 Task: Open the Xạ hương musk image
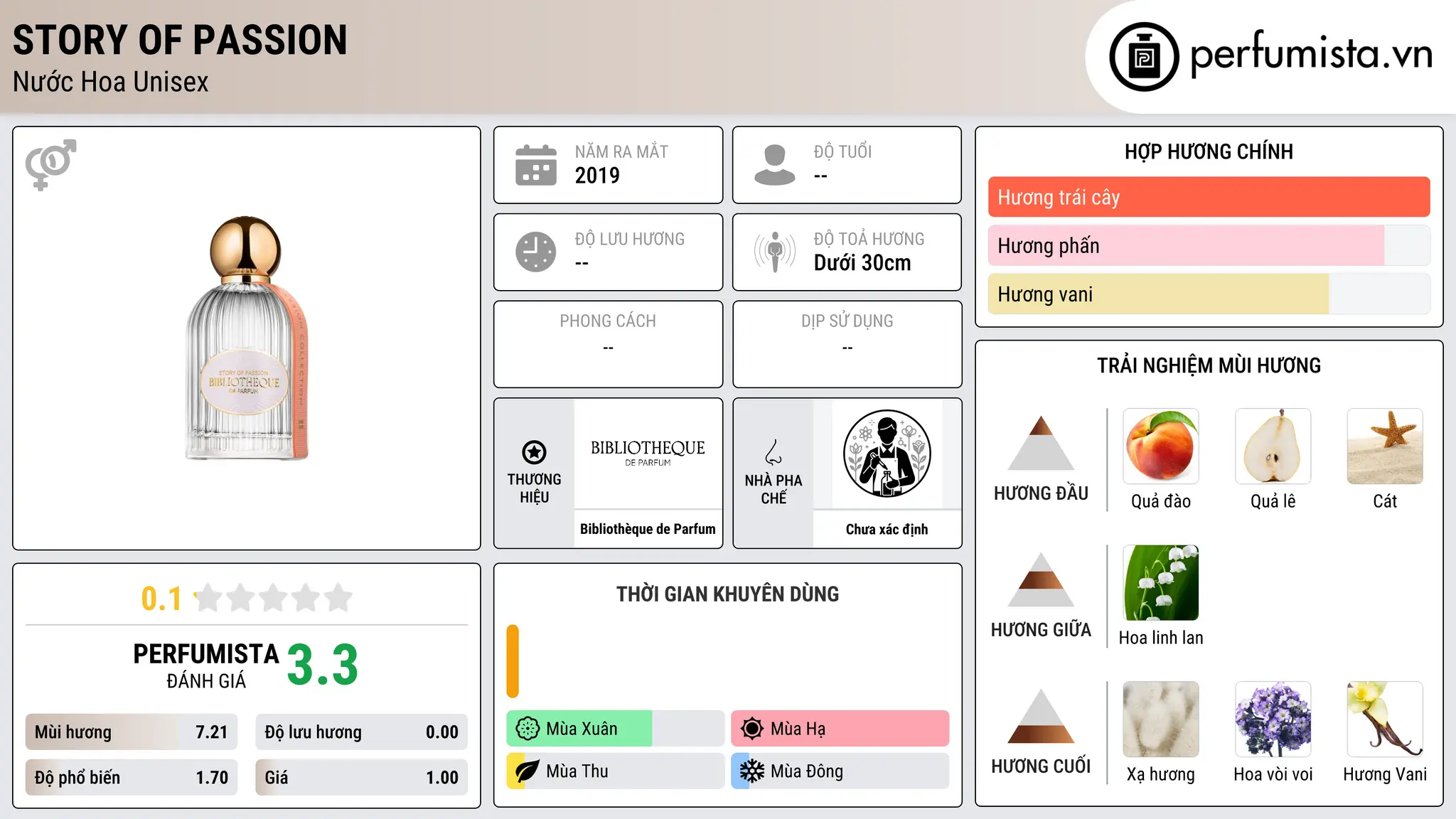tap(1161, 719)
